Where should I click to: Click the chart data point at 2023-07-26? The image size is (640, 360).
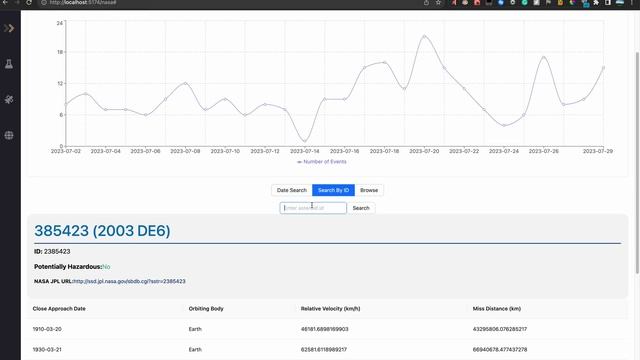[544, 57]
